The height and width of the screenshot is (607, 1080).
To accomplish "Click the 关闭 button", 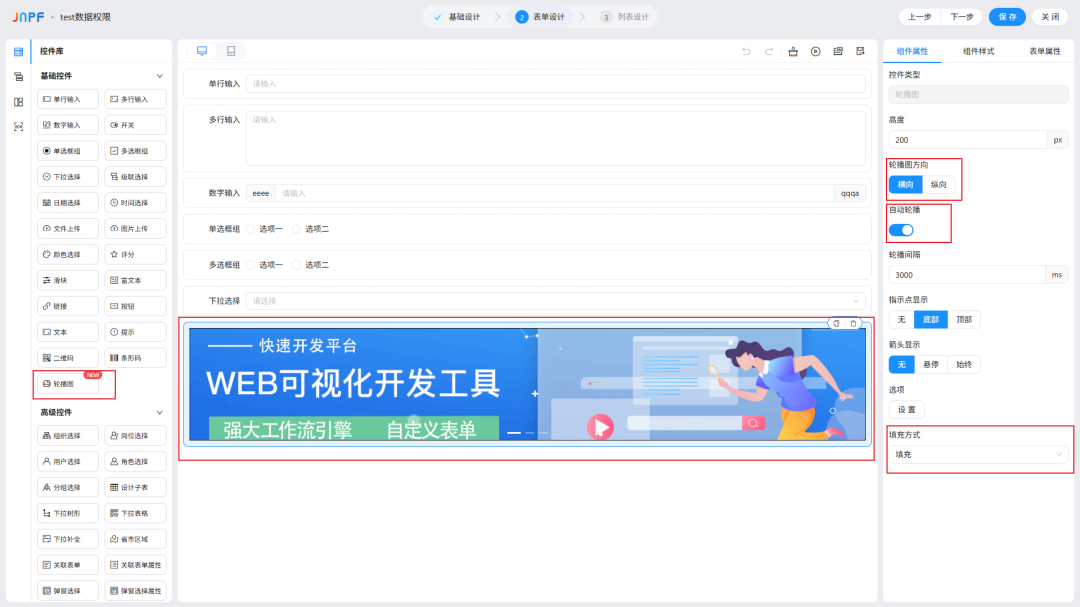I will pyautogui.click(x=1050, y=17).
